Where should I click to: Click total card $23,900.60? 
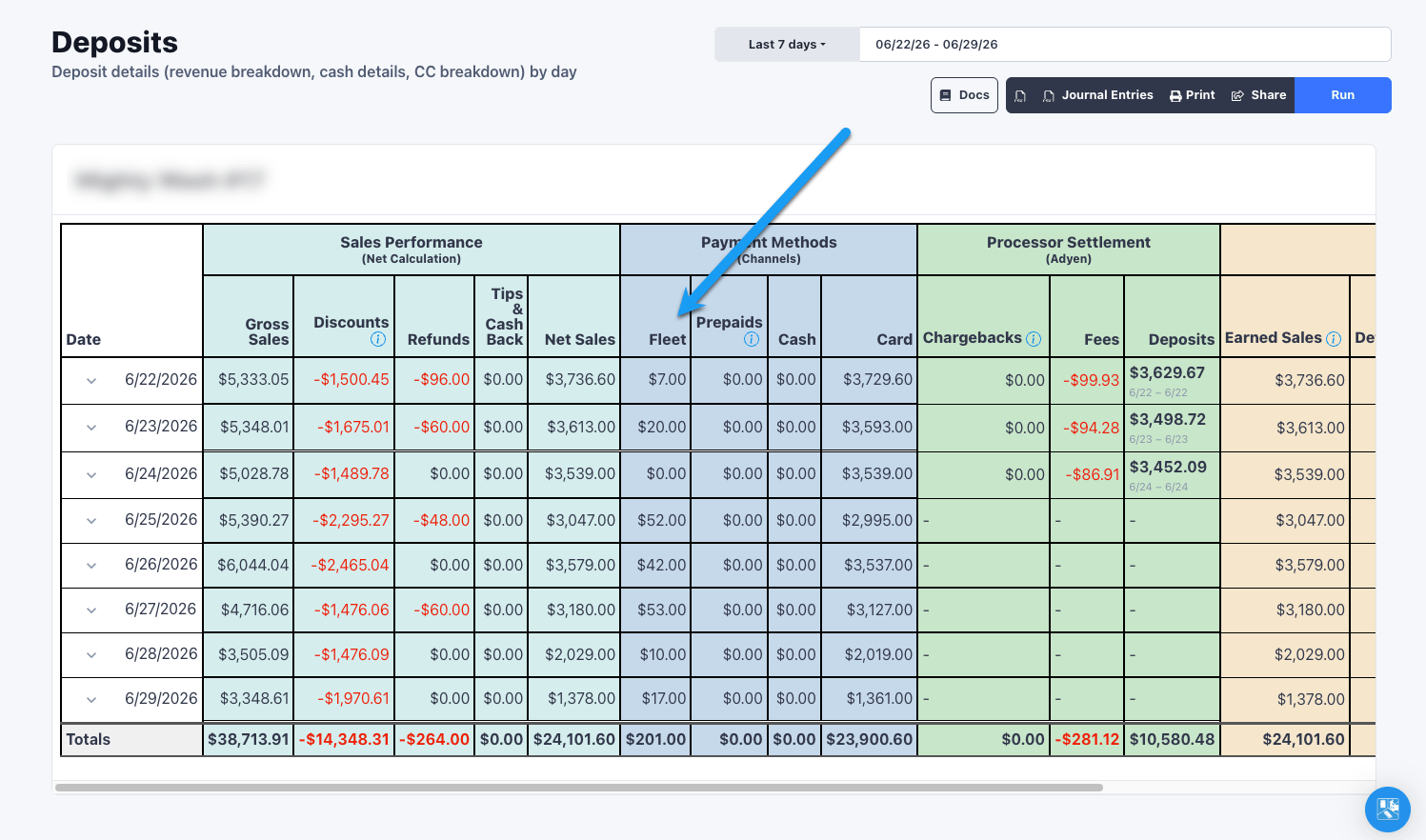(870, 739)
